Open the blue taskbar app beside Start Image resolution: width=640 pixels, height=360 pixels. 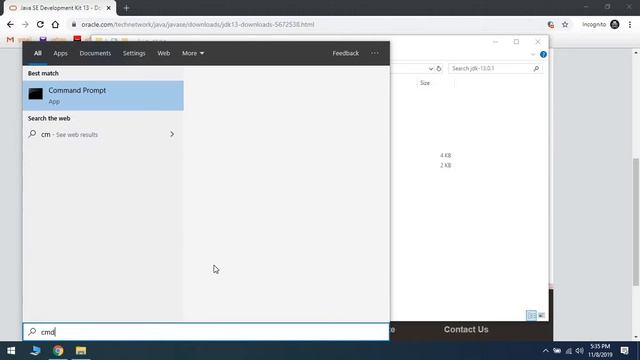[x=35, y=351]
